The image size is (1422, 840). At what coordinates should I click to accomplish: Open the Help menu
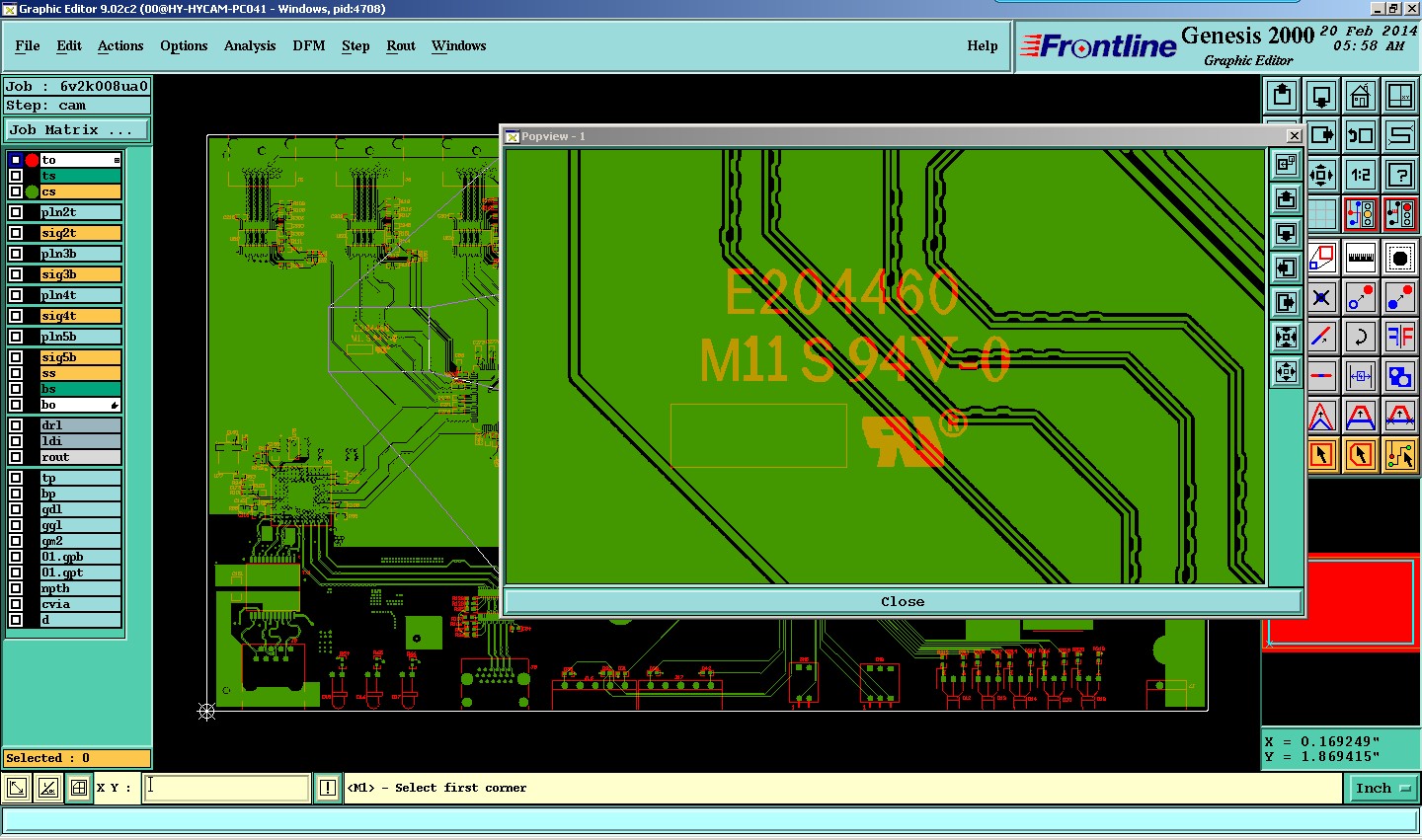point(983,45)
